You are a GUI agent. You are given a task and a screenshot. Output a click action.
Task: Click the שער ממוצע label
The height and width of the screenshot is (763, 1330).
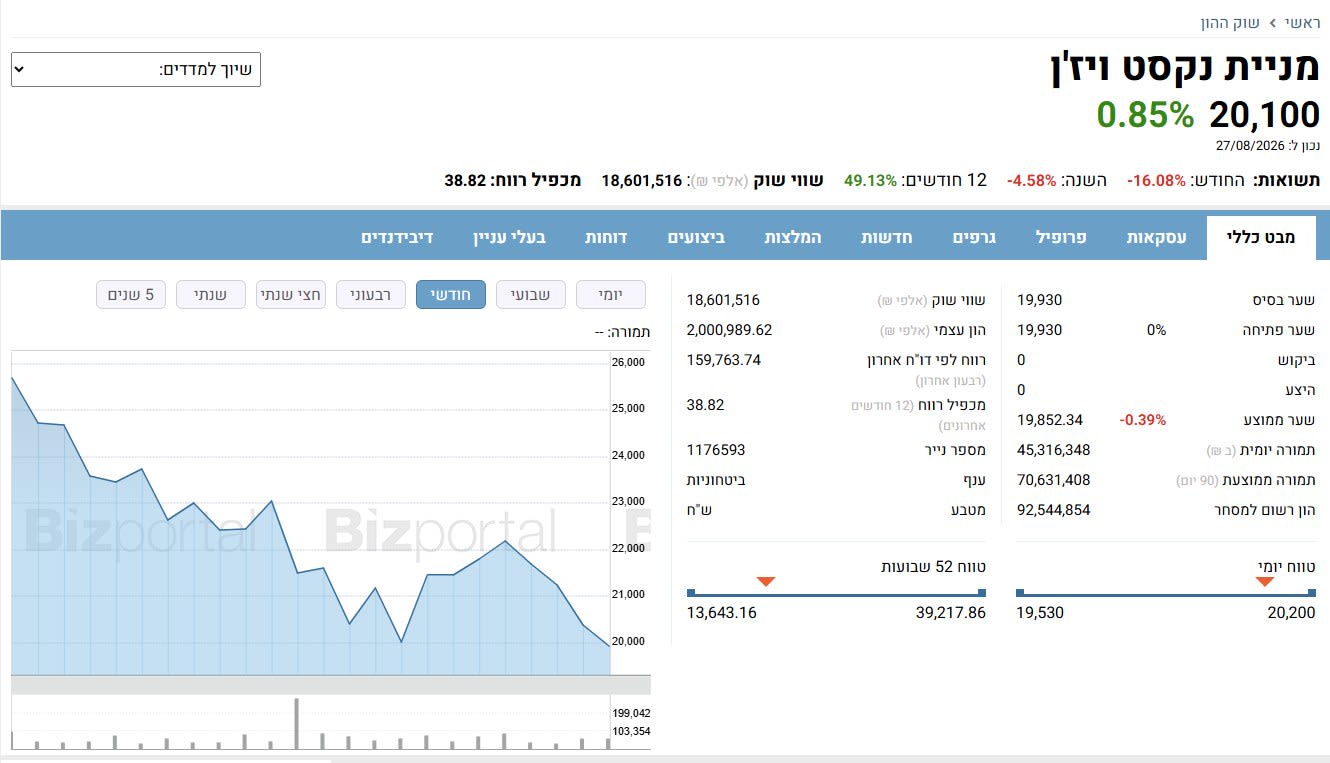(1279, 420)
